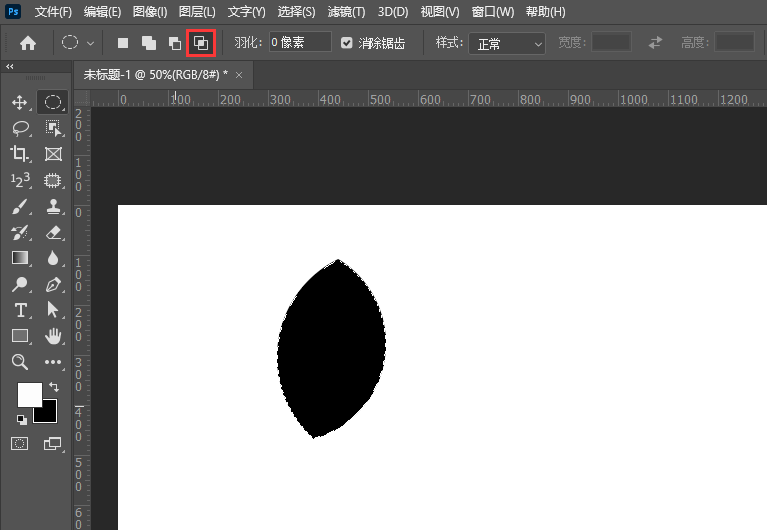Select the Crop tool
Image resolution: width=767 pixels, height=530 pixels.
click(x=19, y=154)
